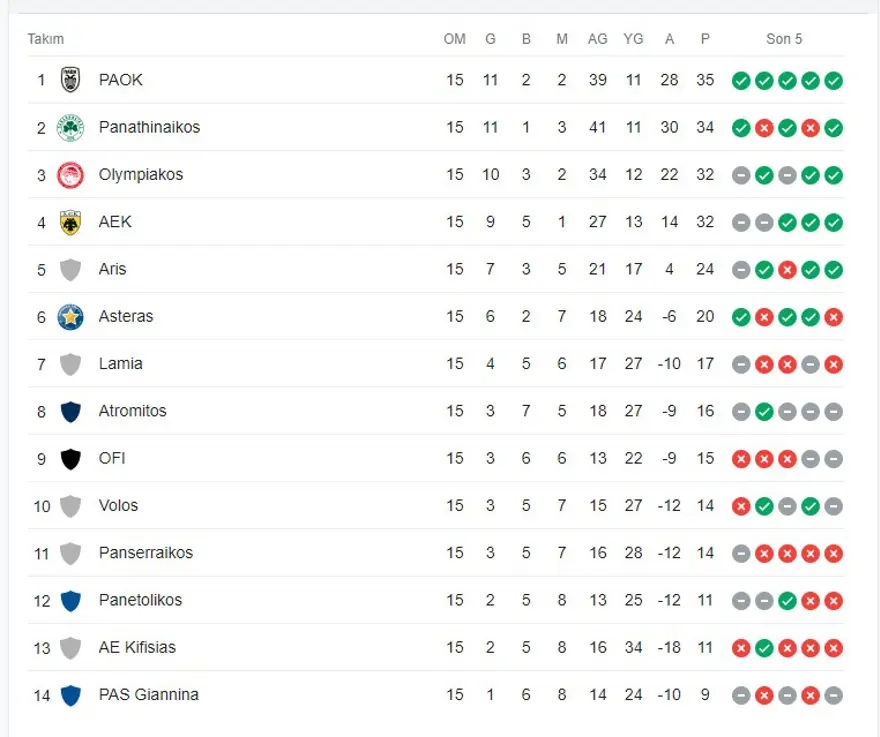Click PAS Giannina's latest draw indicator
This screenshot has width=880, height=737.
coord(834,696)
